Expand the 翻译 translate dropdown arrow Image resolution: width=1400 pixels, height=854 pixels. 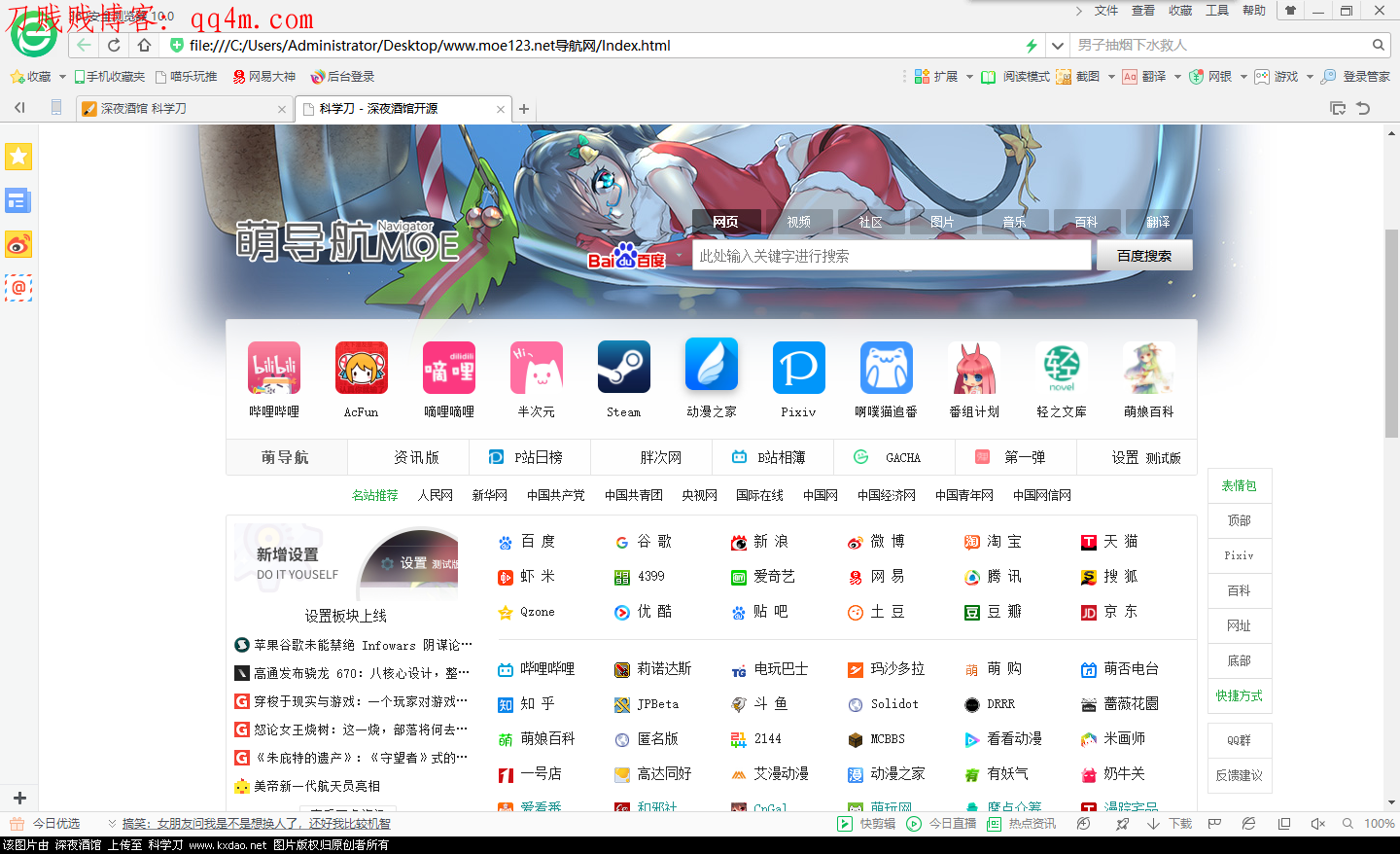tap(1177, 77)
